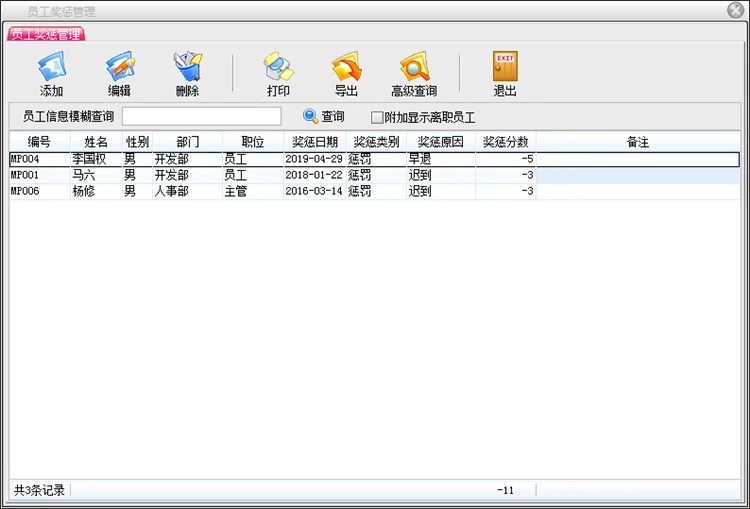Click date cell 2019-04-29
Viewport: 750px width, 509px height.
(315, 159)
